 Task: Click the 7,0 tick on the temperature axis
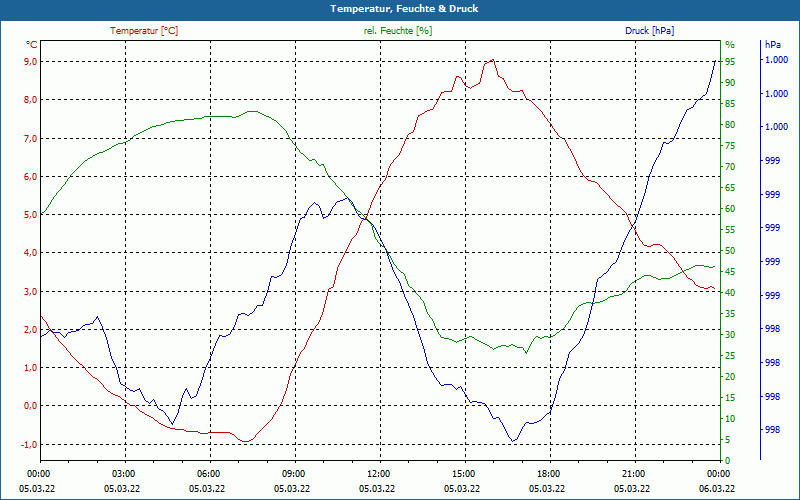click(x=31, y=138)
